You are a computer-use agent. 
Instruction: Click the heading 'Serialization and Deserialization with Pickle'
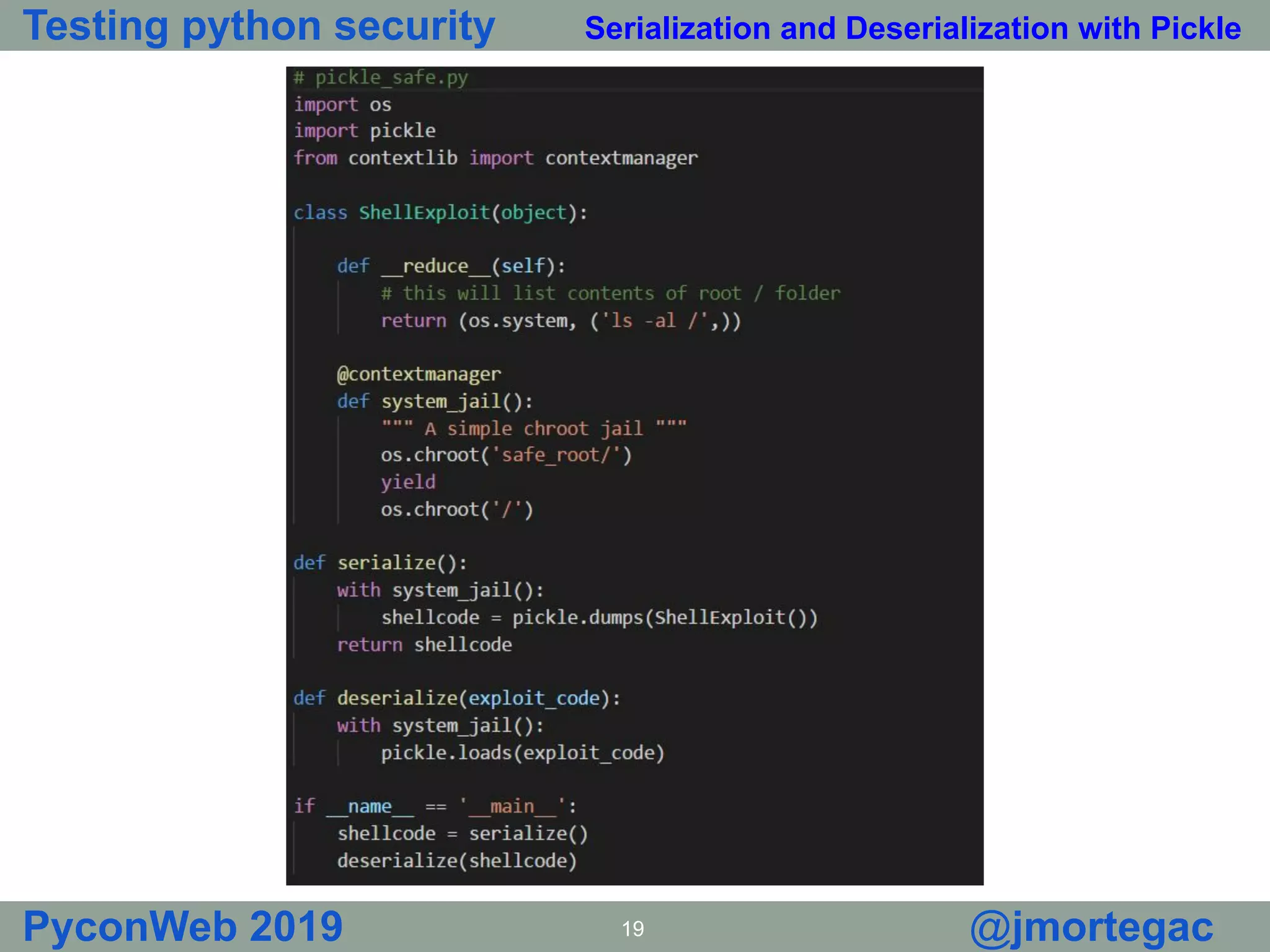[x=913, y=29]
